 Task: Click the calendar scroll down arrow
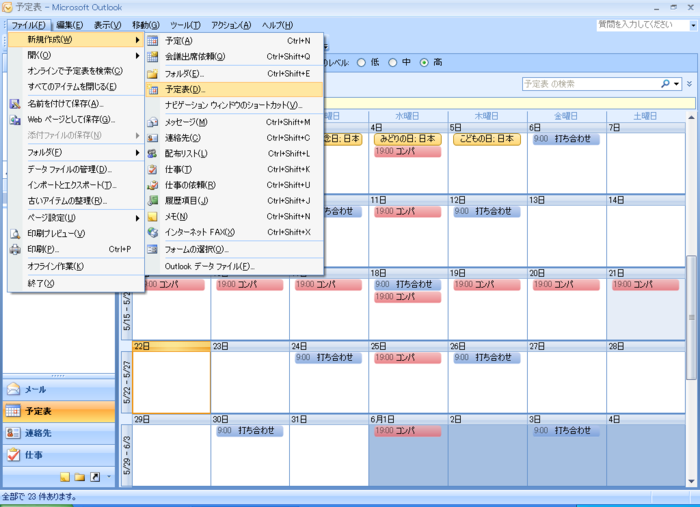691,481
